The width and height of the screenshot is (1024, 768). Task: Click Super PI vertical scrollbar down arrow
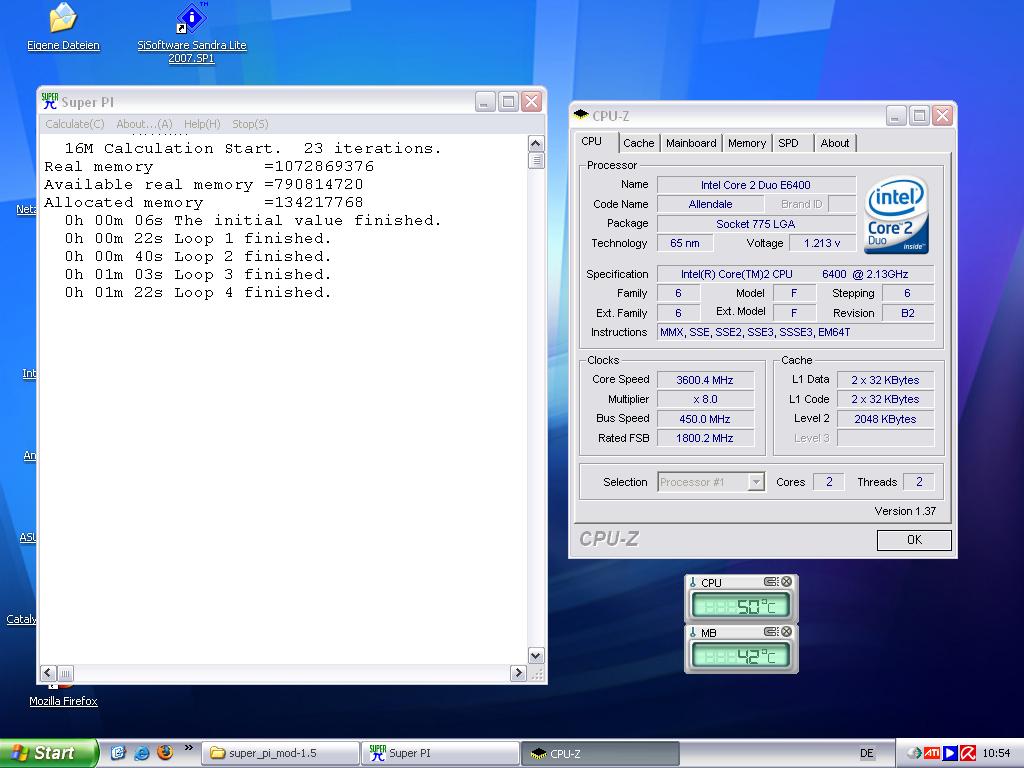[x=536, y=656]
